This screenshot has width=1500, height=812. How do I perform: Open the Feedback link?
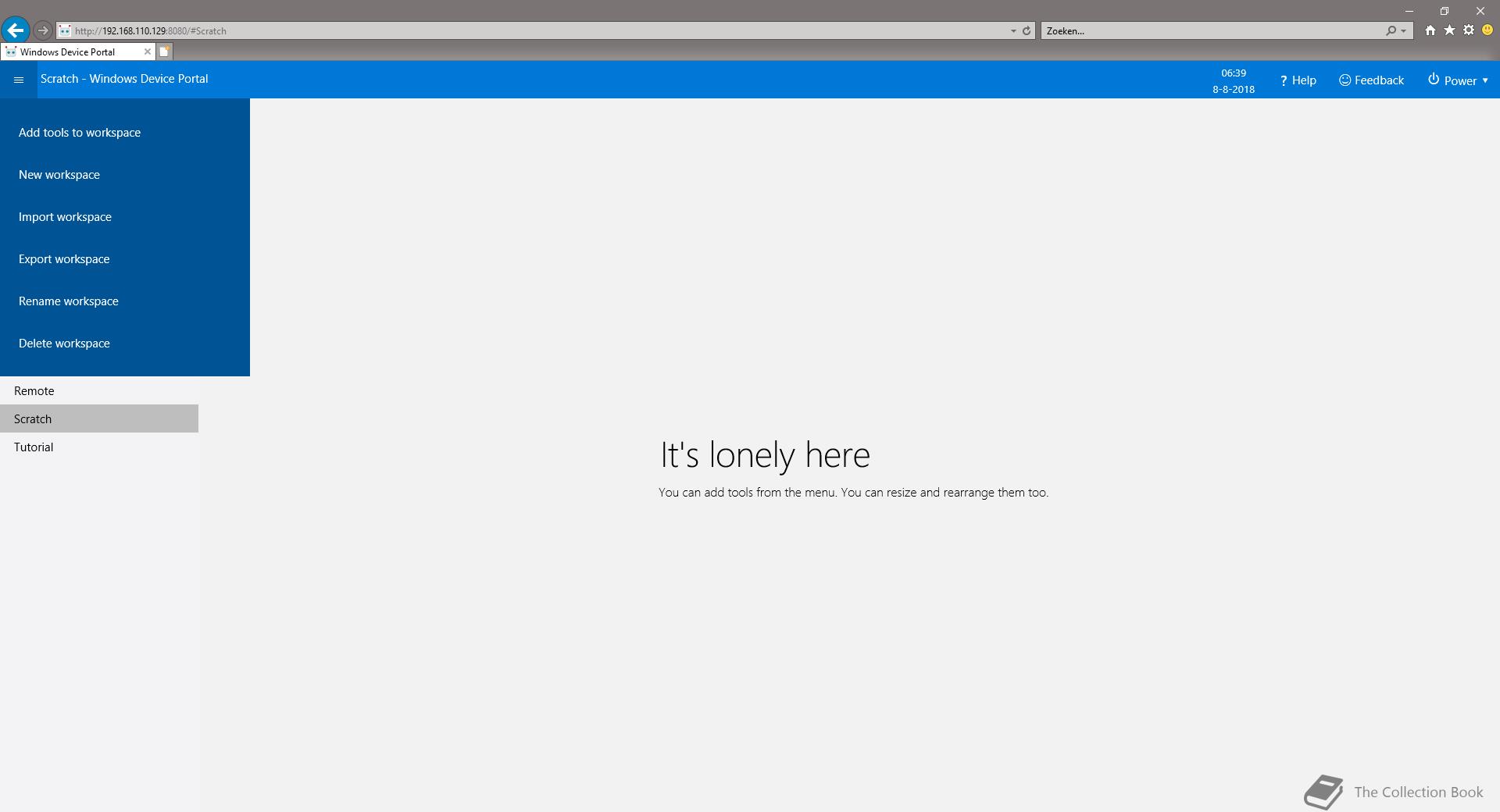[x=1371, y=80]
